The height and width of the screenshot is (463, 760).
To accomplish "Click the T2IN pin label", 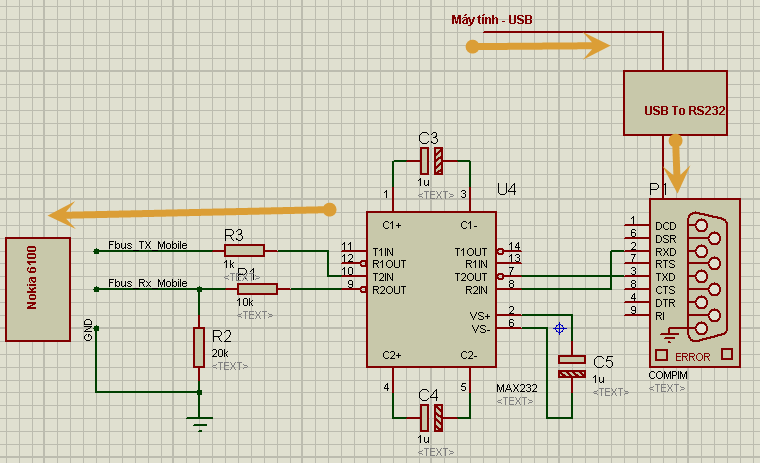I will (383, 277).
